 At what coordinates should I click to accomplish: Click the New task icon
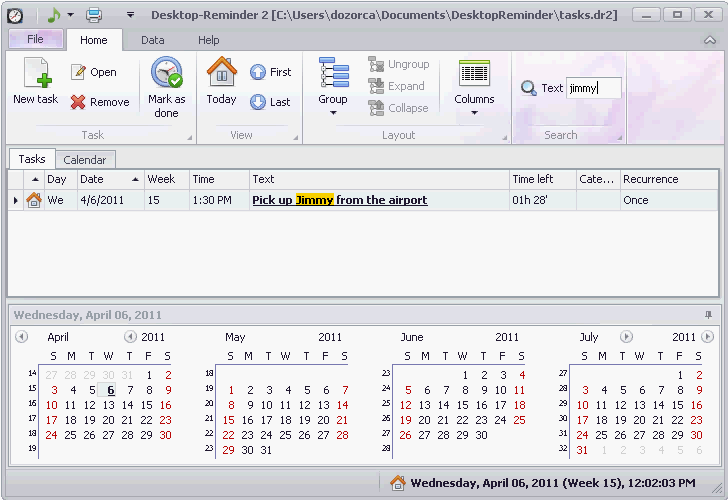click(35, 76)
